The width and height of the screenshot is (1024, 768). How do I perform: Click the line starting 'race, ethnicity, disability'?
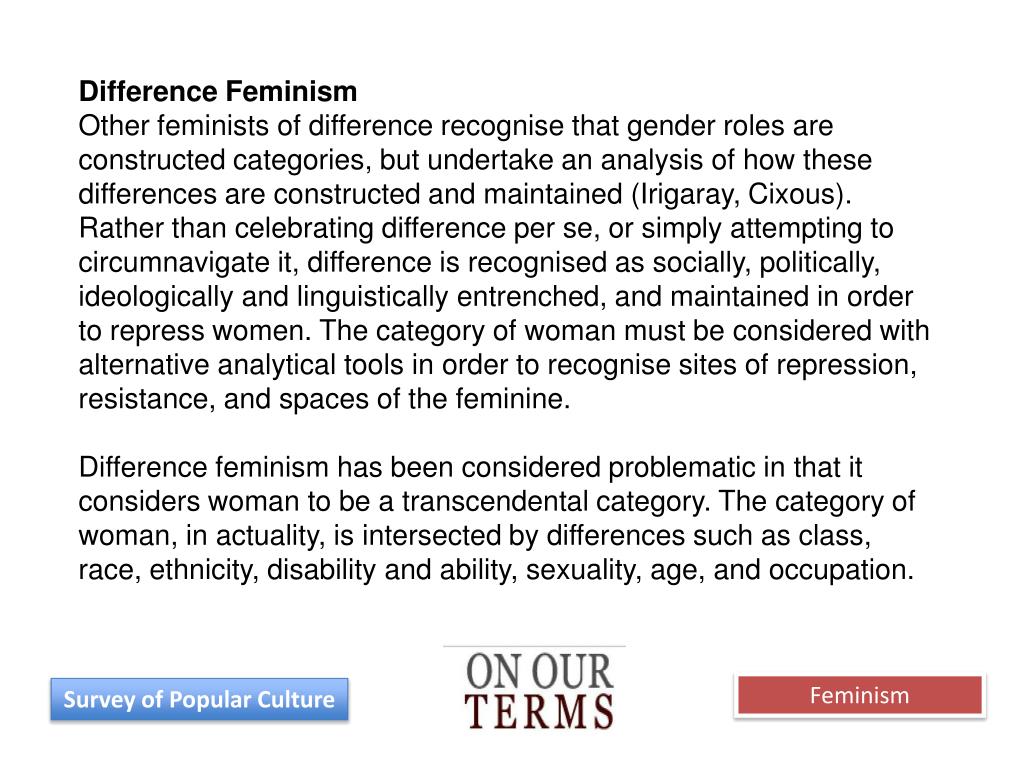(496, 569)
